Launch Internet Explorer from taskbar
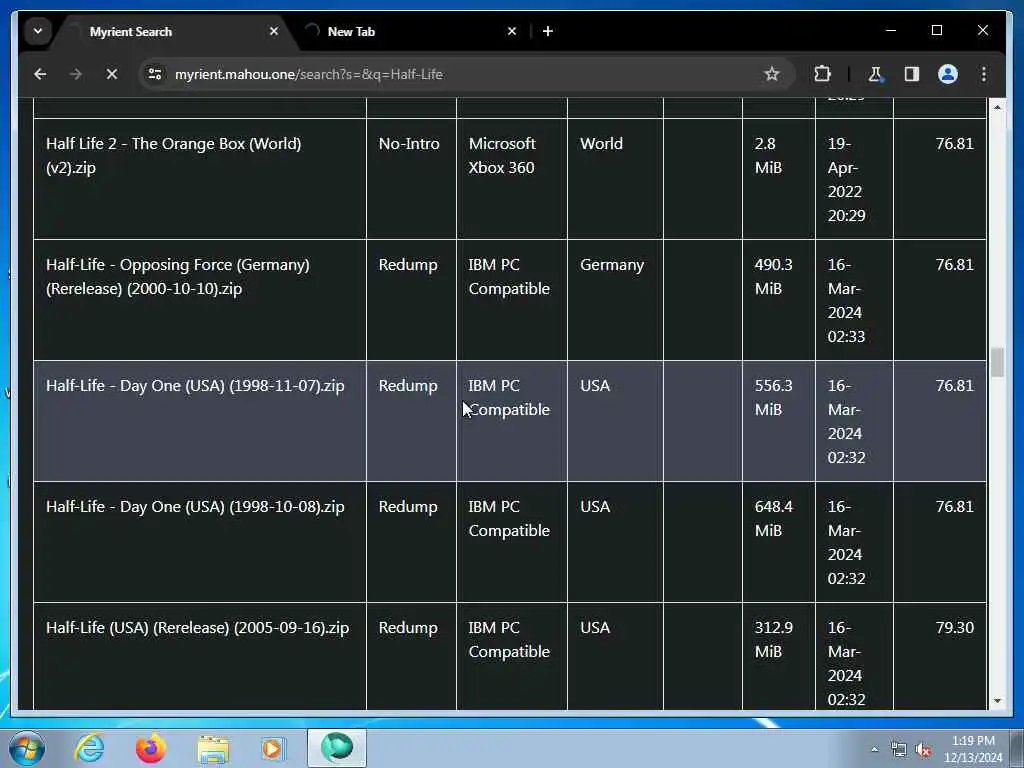 pos(89,748)
